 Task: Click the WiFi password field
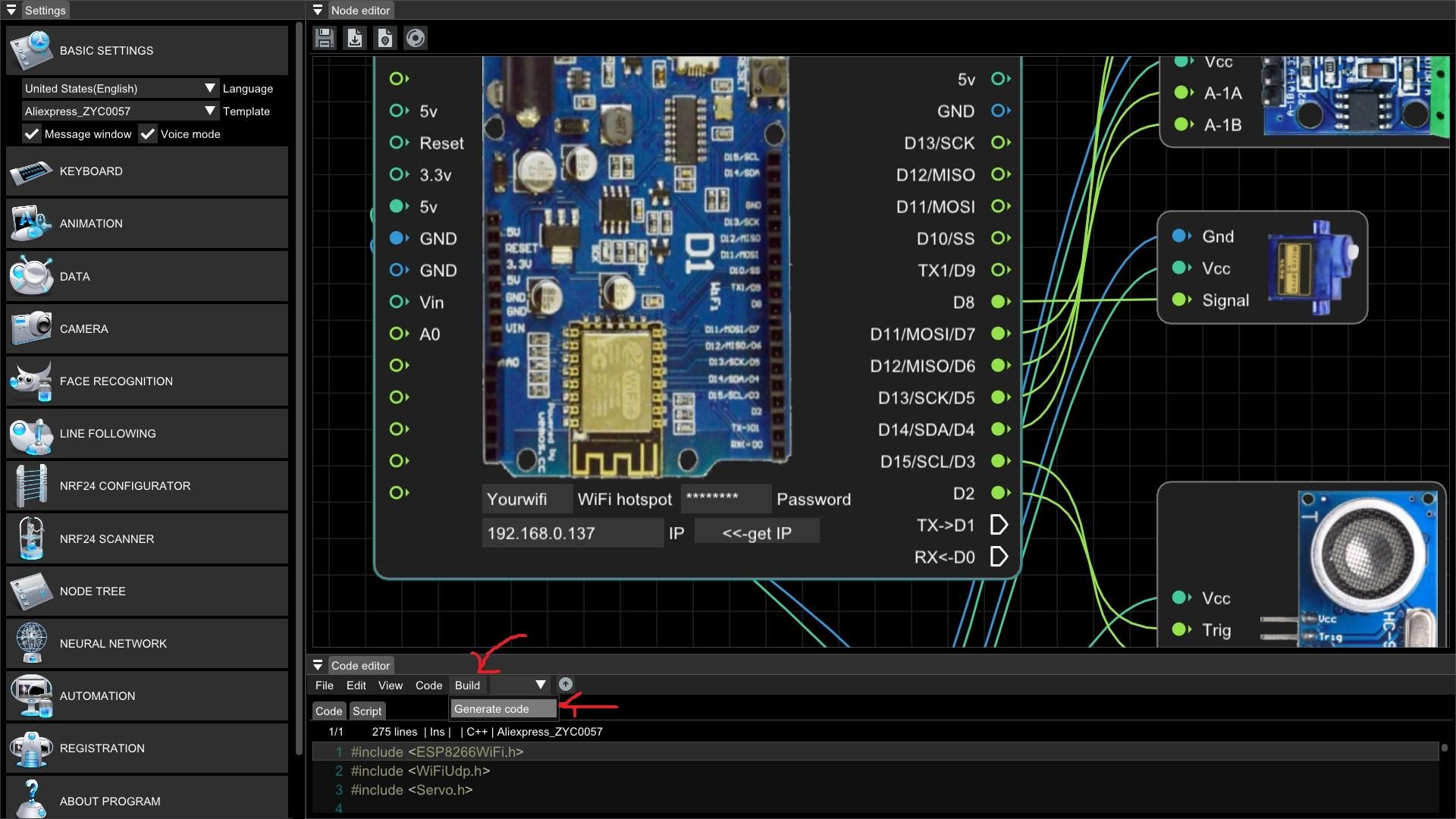[x=726, y=499]
